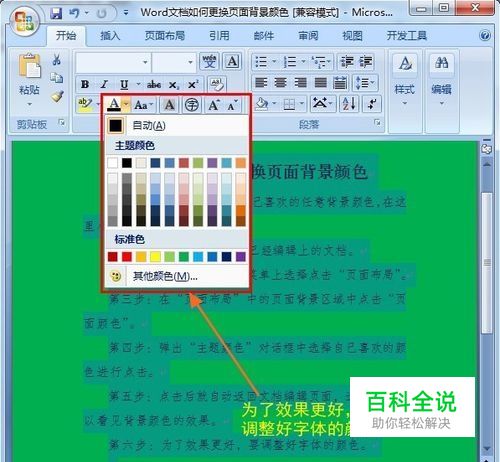Increase paragraph indent
Viewport: 500px width, 462px height.
pyautogui.click(x=365, y=62)
